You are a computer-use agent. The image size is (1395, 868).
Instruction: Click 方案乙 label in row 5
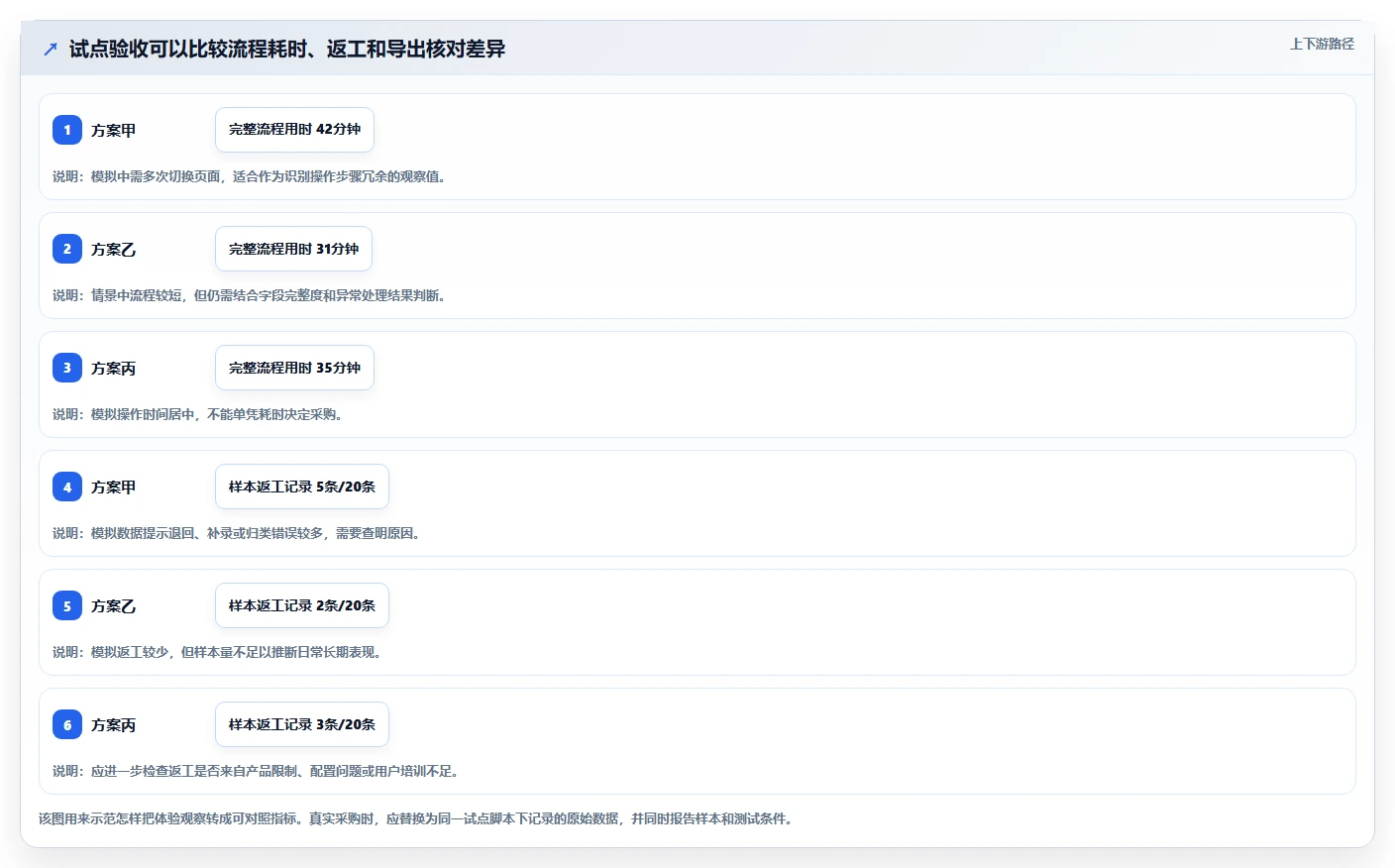pyautogui.click(x=114, y=605)
